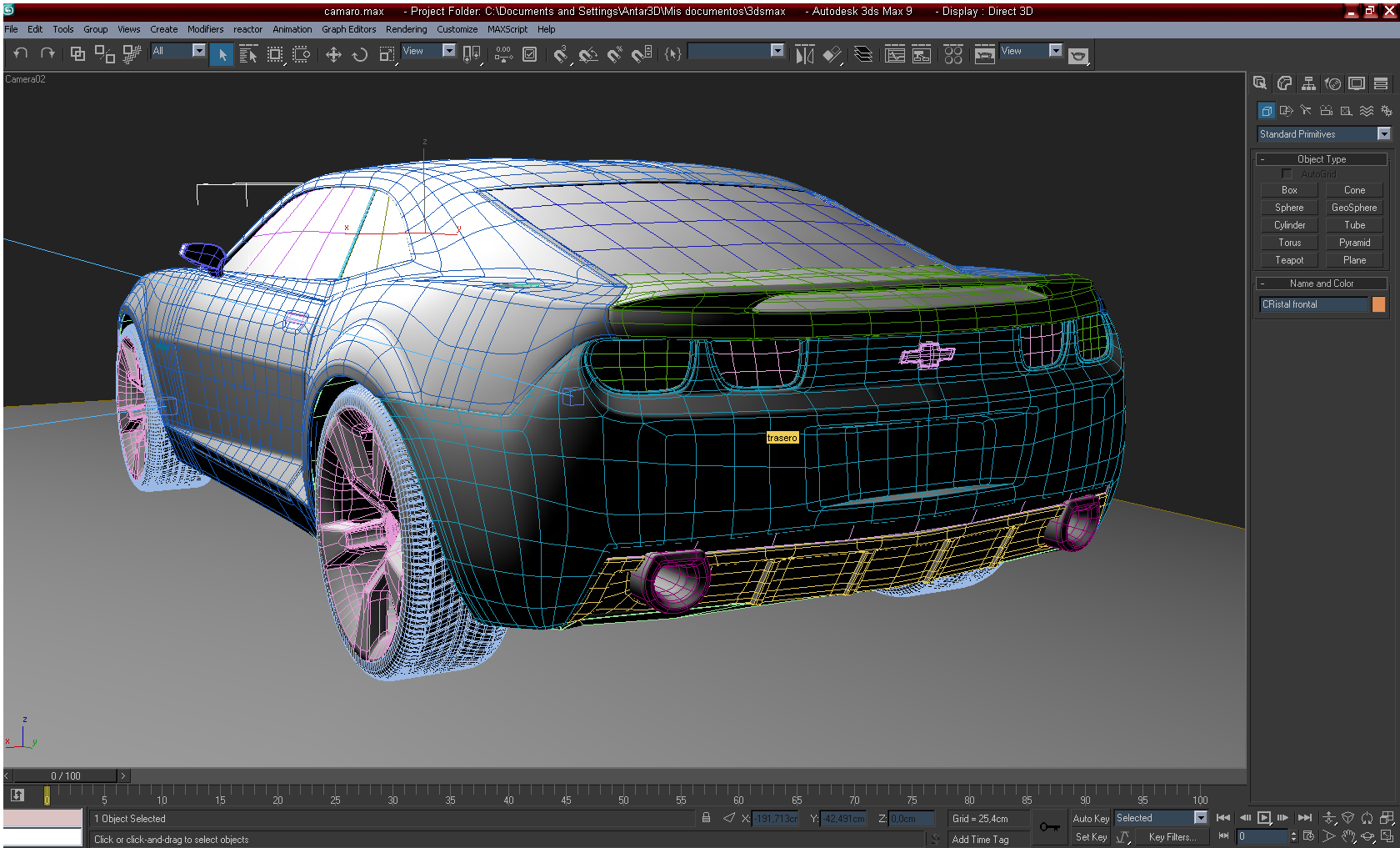Select the Align tool
Viewport: 1400px width, 848px height.
tap(832, 54)
